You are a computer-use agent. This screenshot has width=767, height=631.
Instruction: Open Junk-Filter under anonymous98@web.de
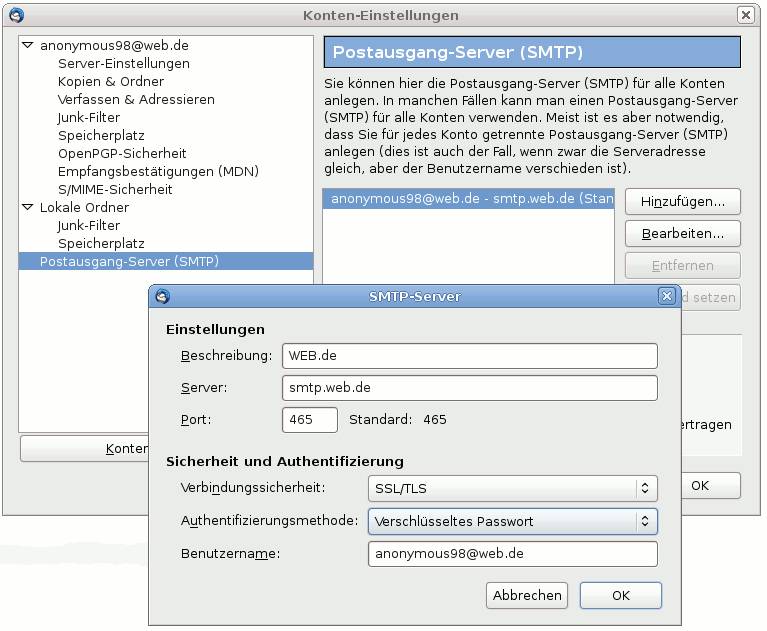[x=89, y=118]
